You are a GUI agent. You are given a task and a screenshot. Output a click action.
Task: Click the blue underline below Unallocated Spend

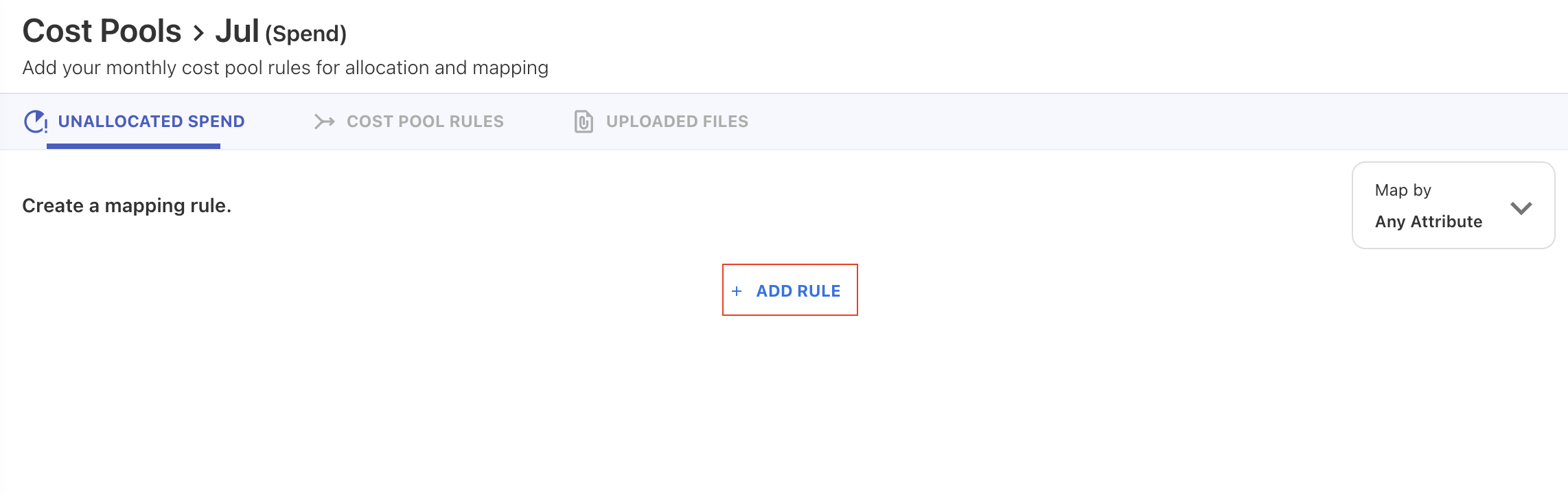pyautogui.click(x=133, y=146)
